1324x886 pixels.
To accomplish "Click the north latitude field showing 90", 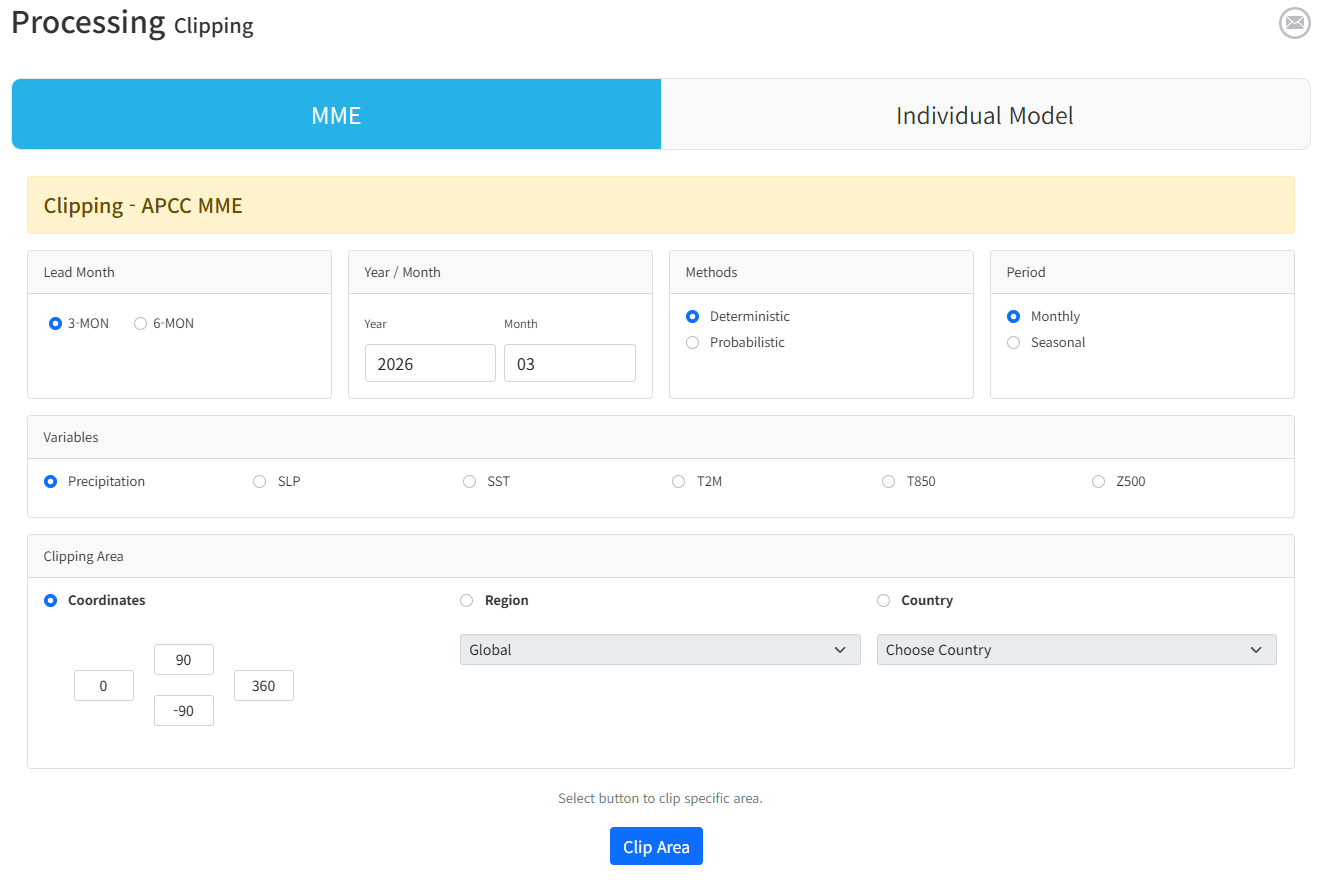I will (x=184, y=660).
